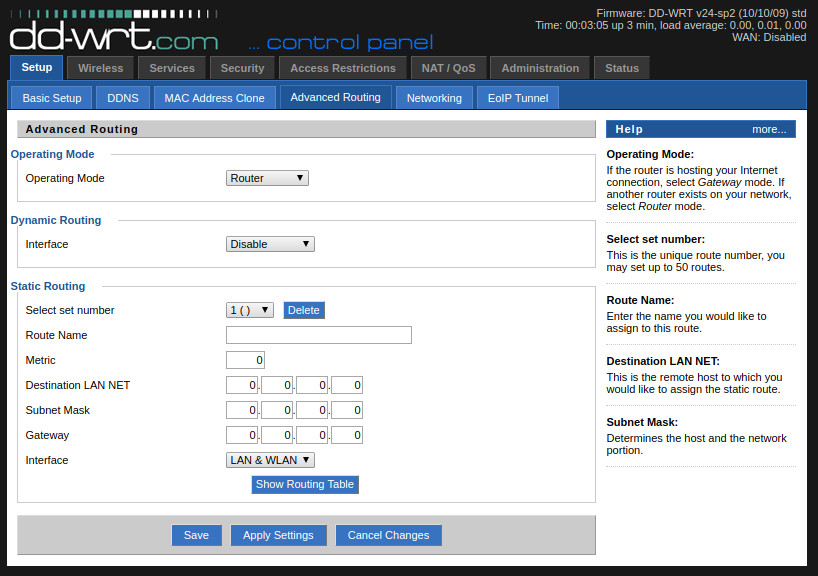Click third octet of Subnet Mask
The image size is (818, 576).
click(x=312, y=410)
